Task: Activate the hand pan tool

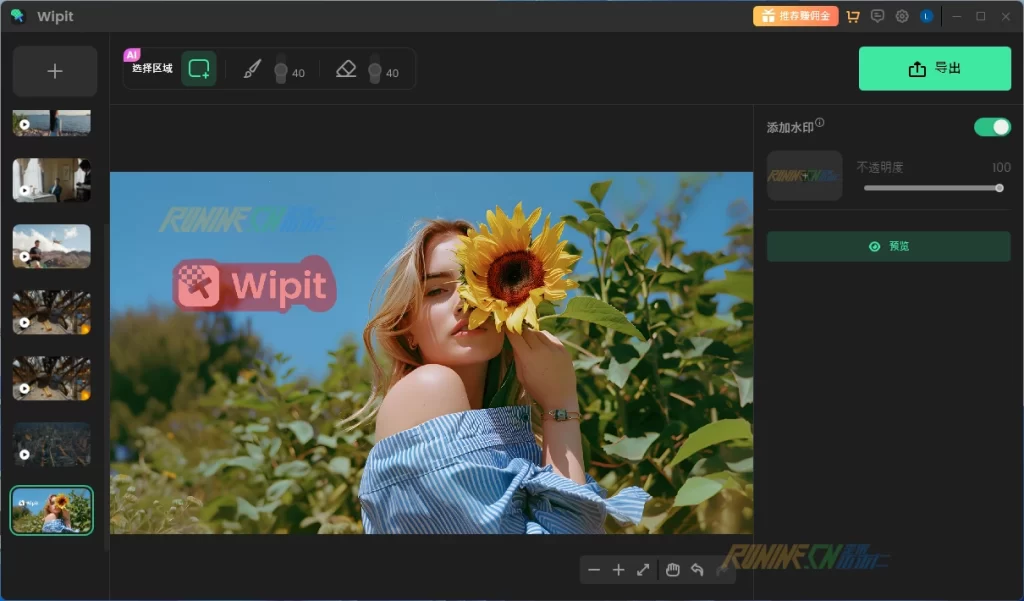Action: [x=673, y=570]
